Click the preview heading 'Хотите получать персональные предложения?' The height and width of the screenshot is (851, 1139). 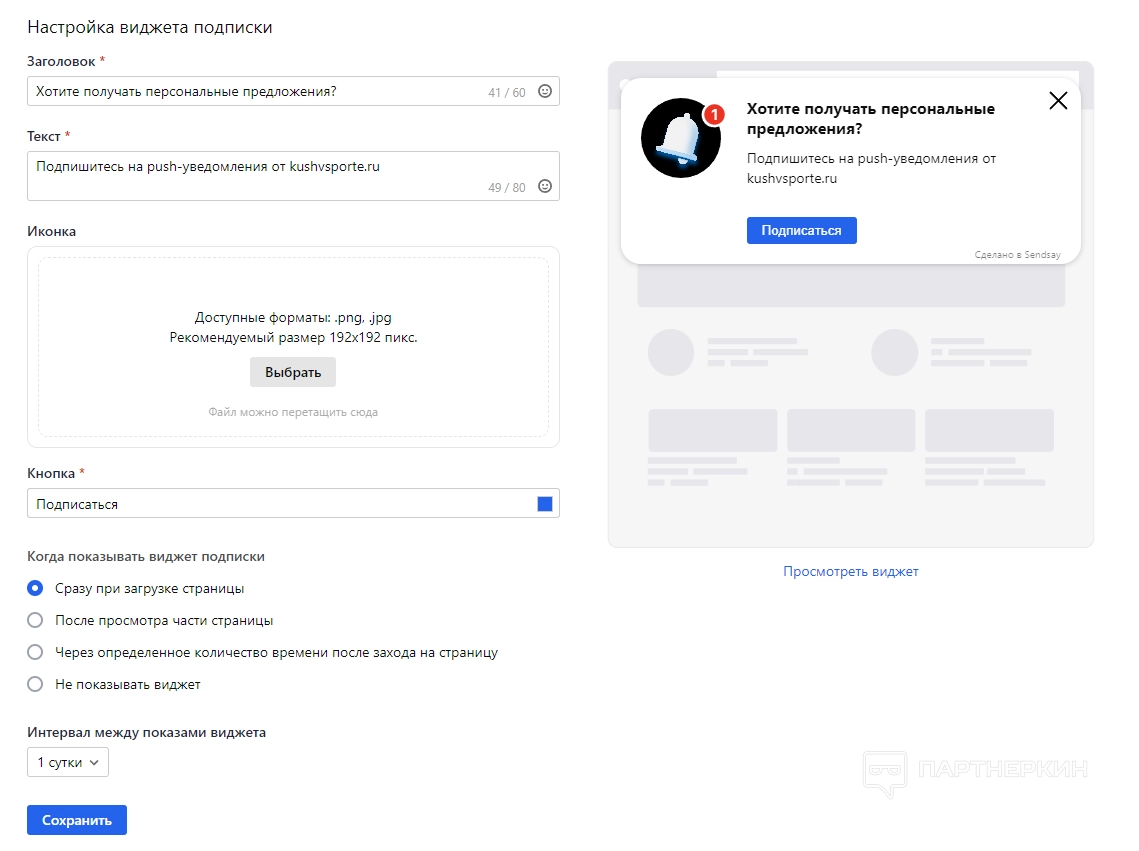click(x=871, y=118)
